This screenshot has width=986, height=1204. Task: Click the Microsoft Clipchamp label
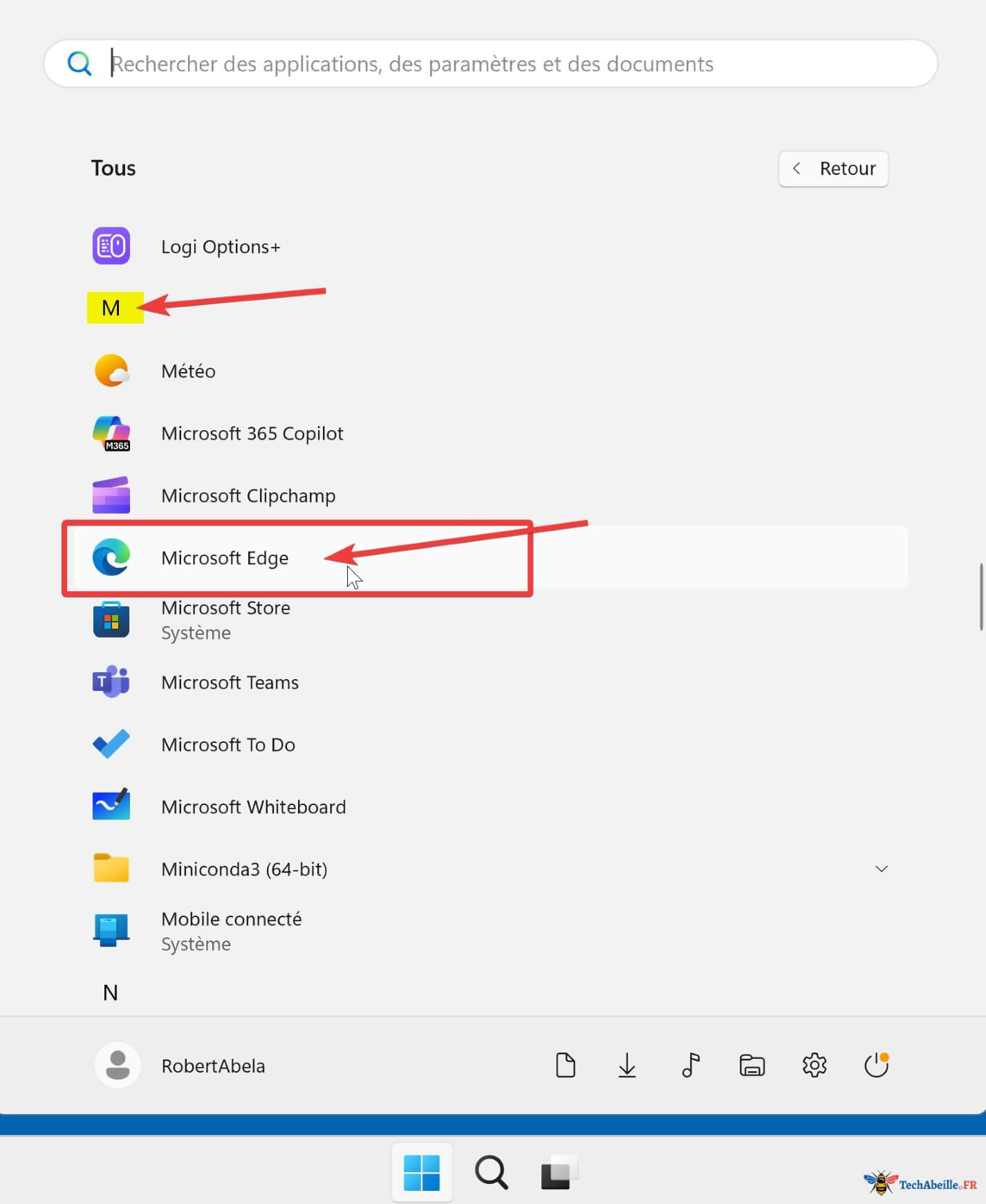coord(248,496)
